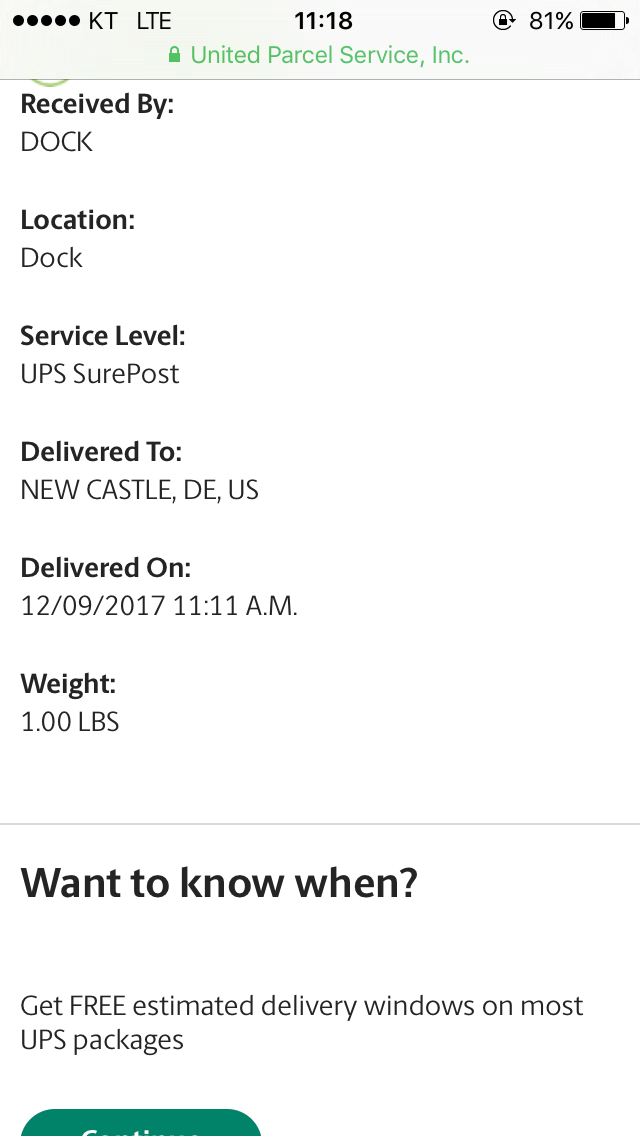The image size is (640, 1136).
Task: Tap the Want to know when? heading
Action: click(219, 883)
